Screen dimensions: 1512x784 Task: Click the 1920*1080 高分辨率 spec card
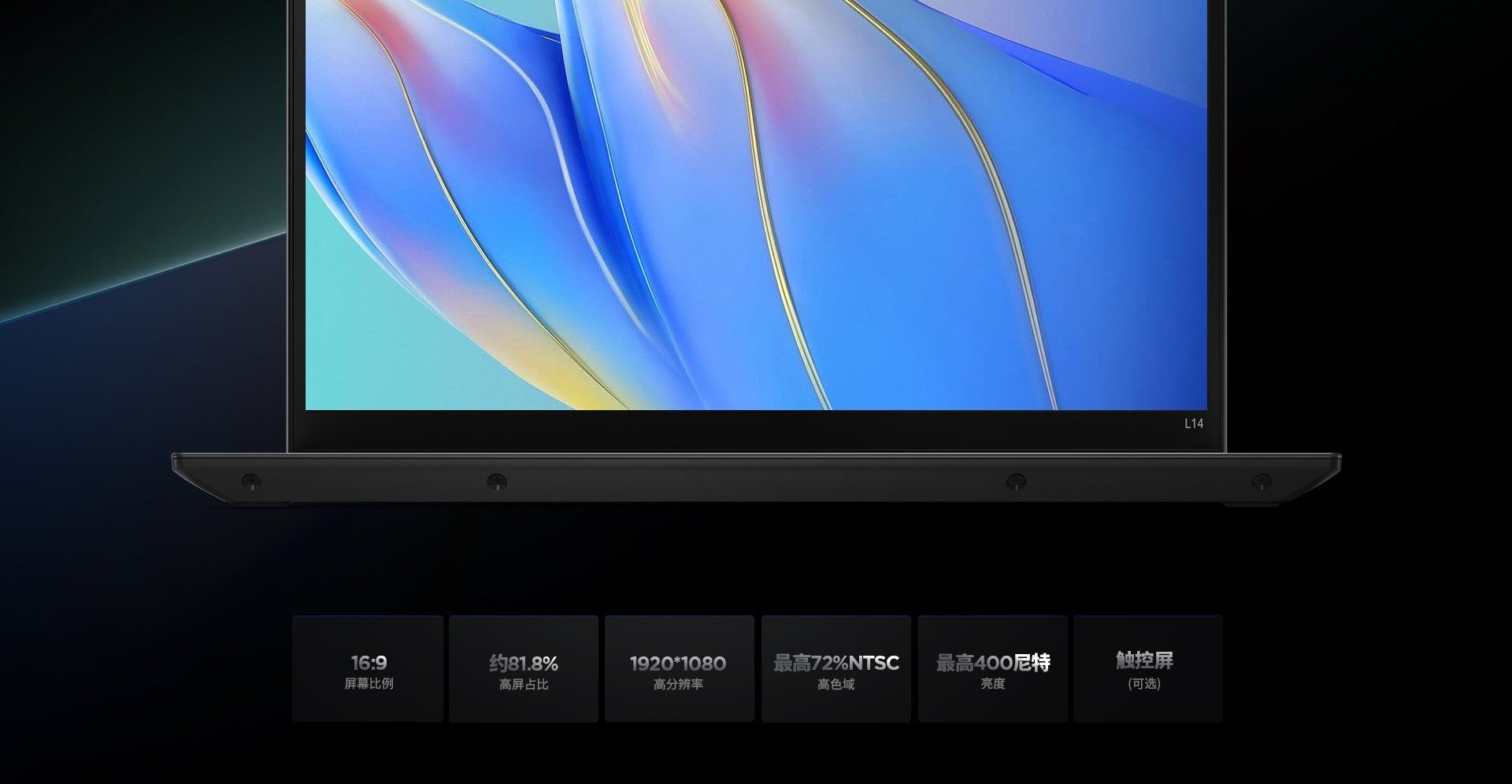click(680, 669)
